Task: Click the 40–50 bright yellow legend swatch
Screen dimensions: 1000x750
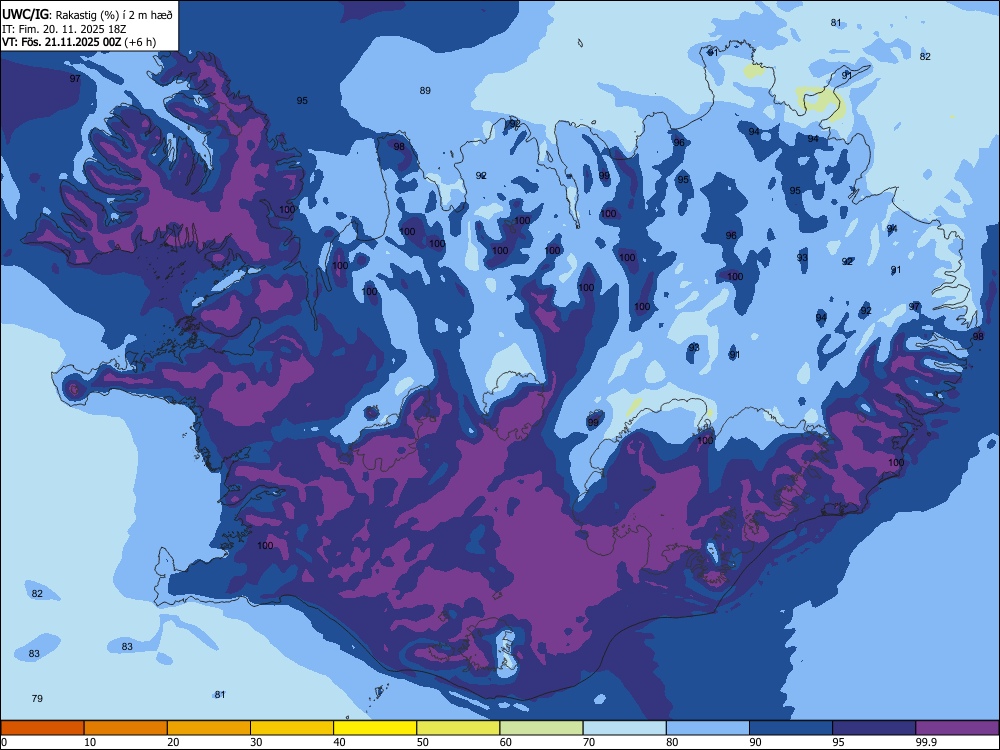Action: click(375, 728)
